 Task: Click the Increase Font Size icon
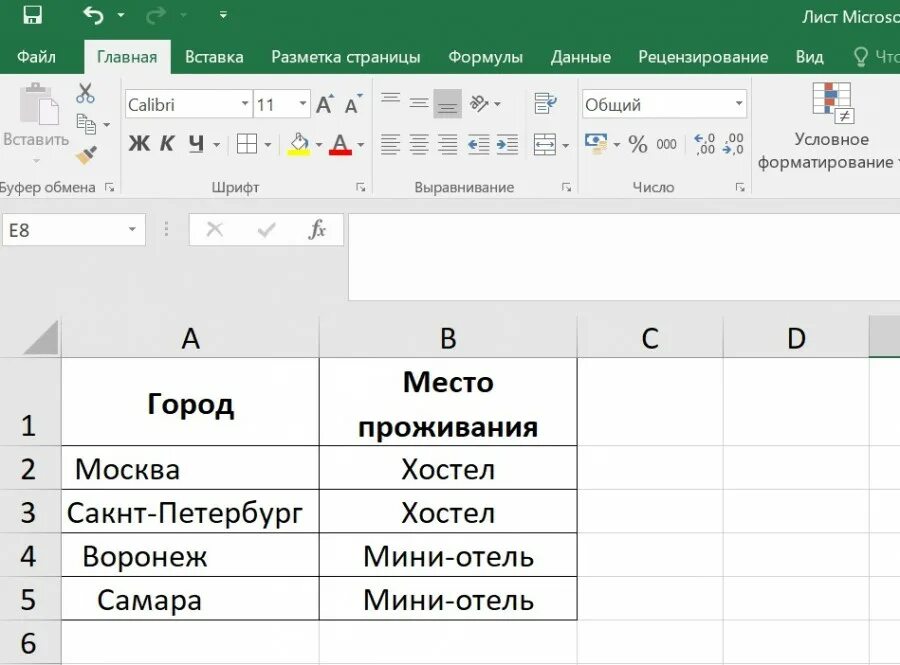[x=325, y=104]
